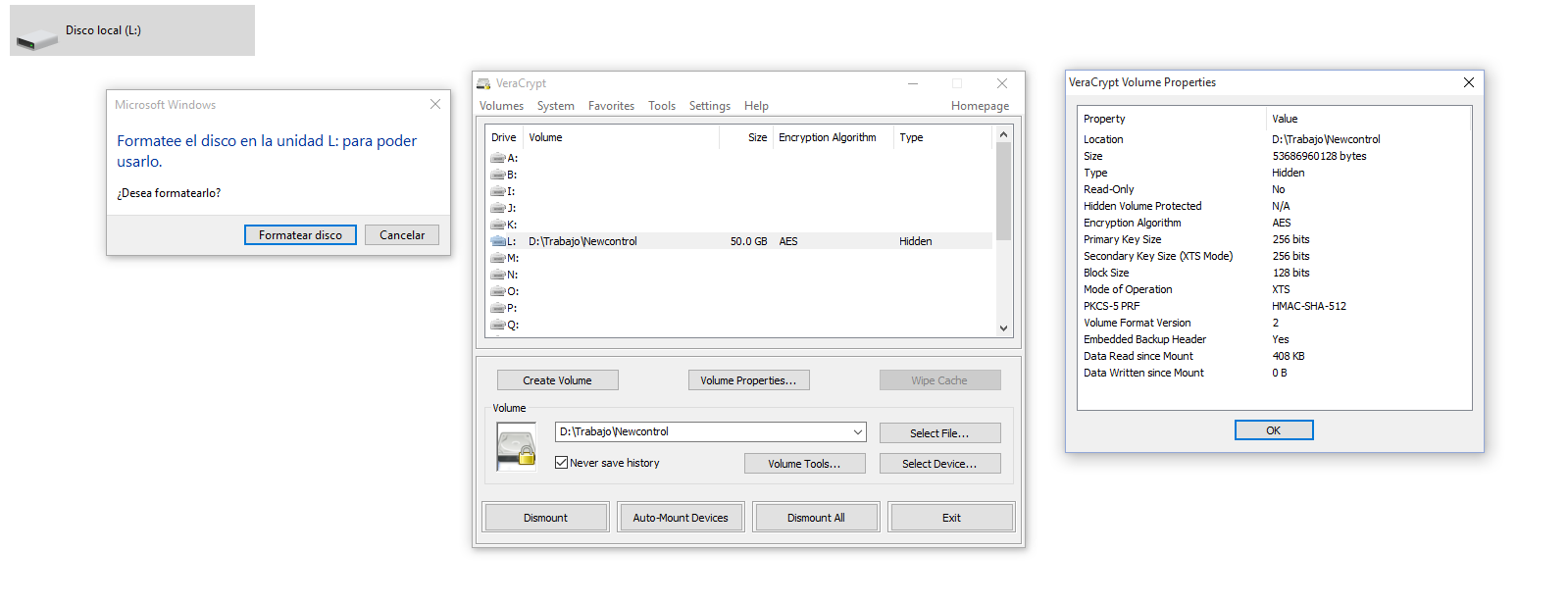
Task: Click the VeraCrypt title bar app icon
Action: (483, 83)
